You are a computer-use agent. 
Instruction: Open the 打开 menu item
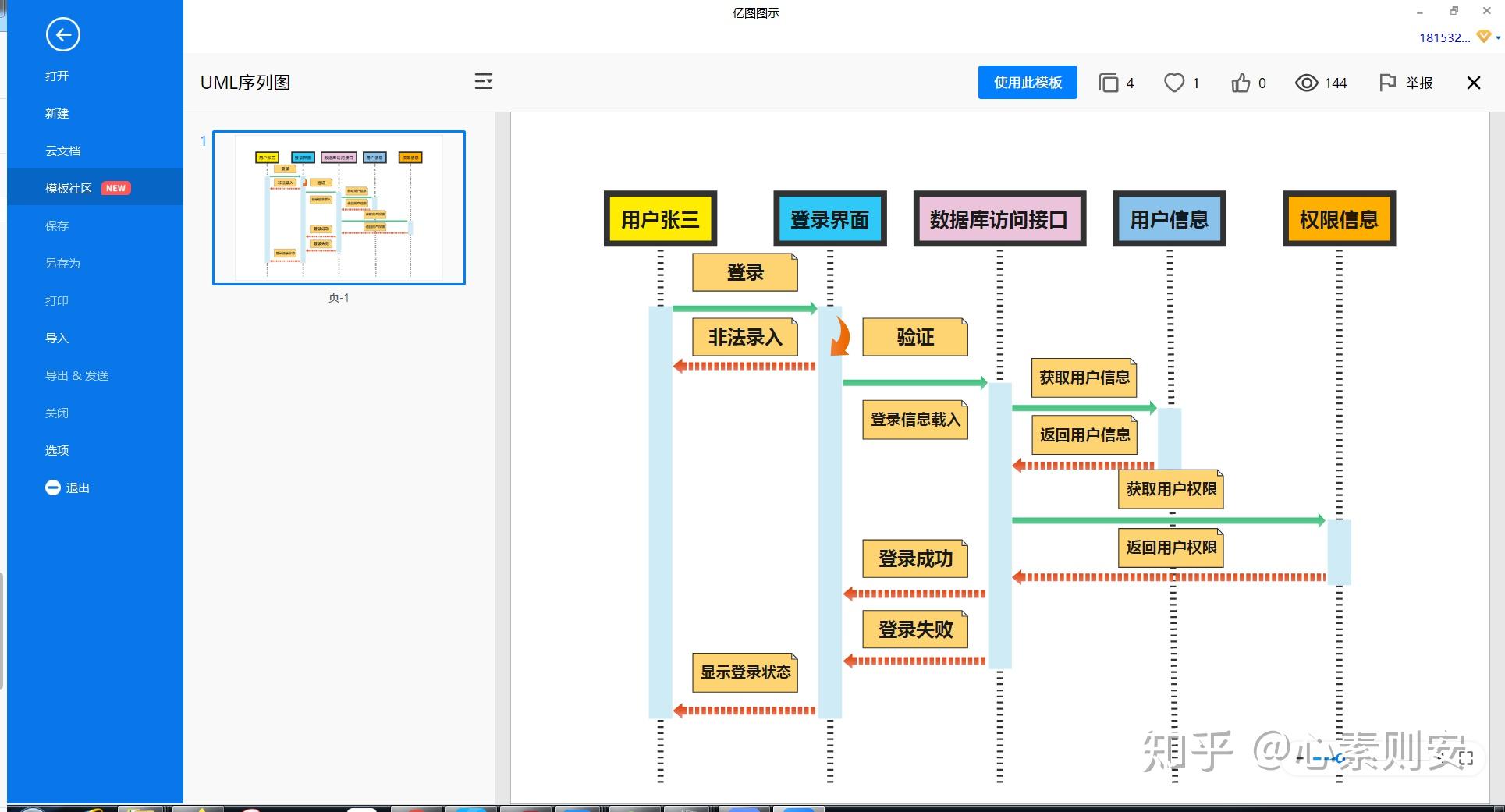[x=57, y=76]
